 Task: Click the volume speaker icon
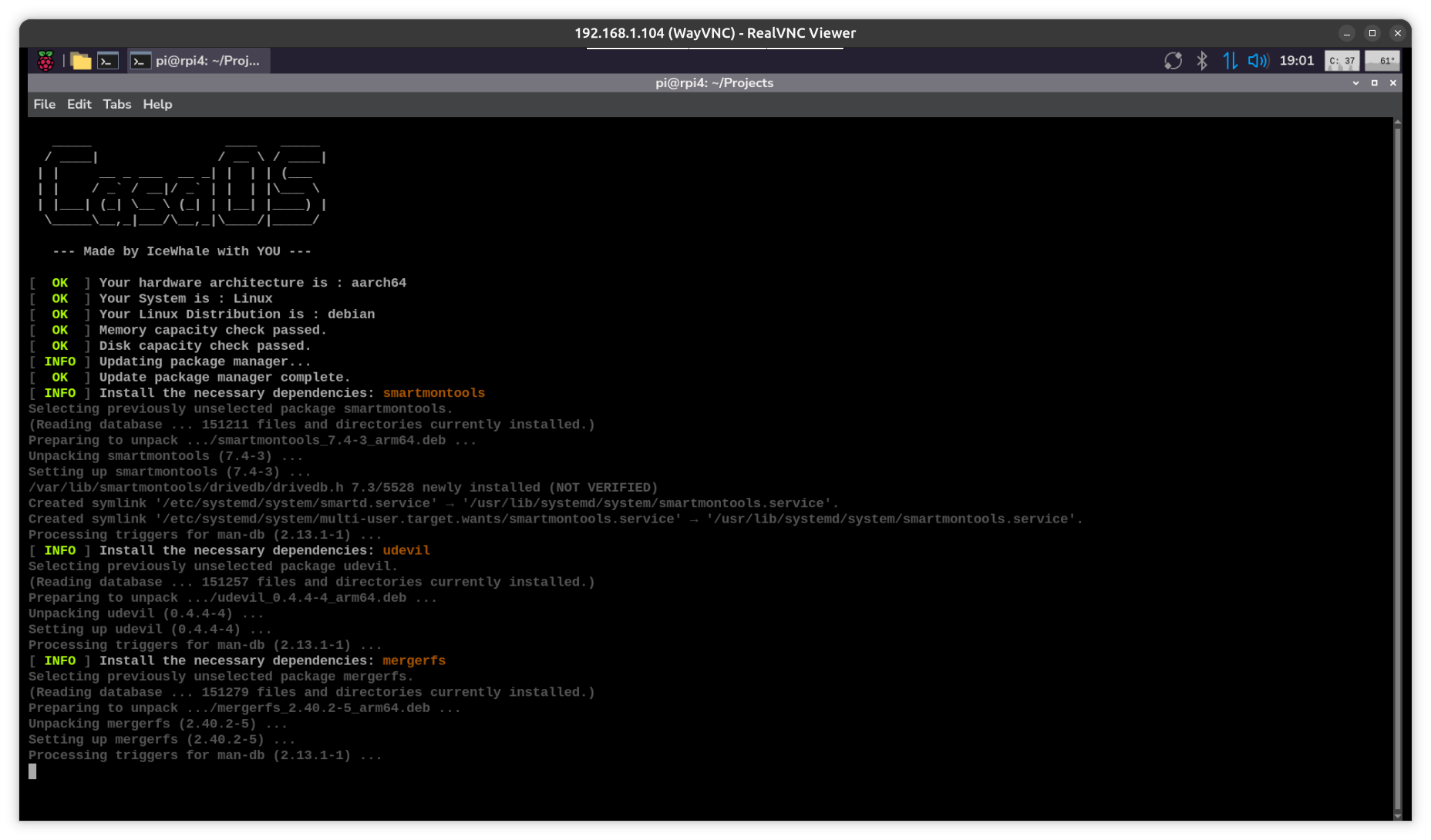[1258, 61]
